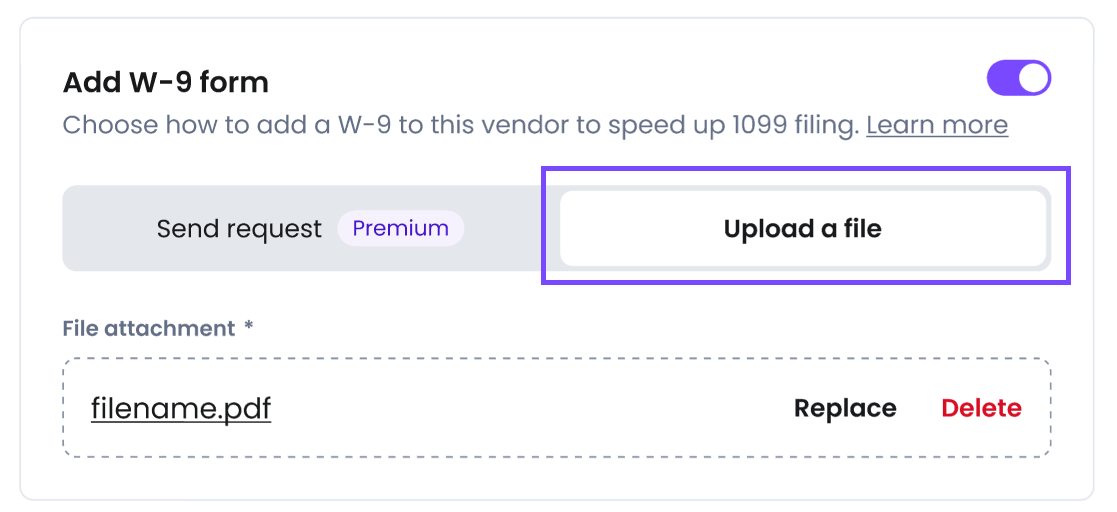This screenshot has width=1117, height=512.
Task: Click the white knob on the W-9 switch
Action: 1034,78
